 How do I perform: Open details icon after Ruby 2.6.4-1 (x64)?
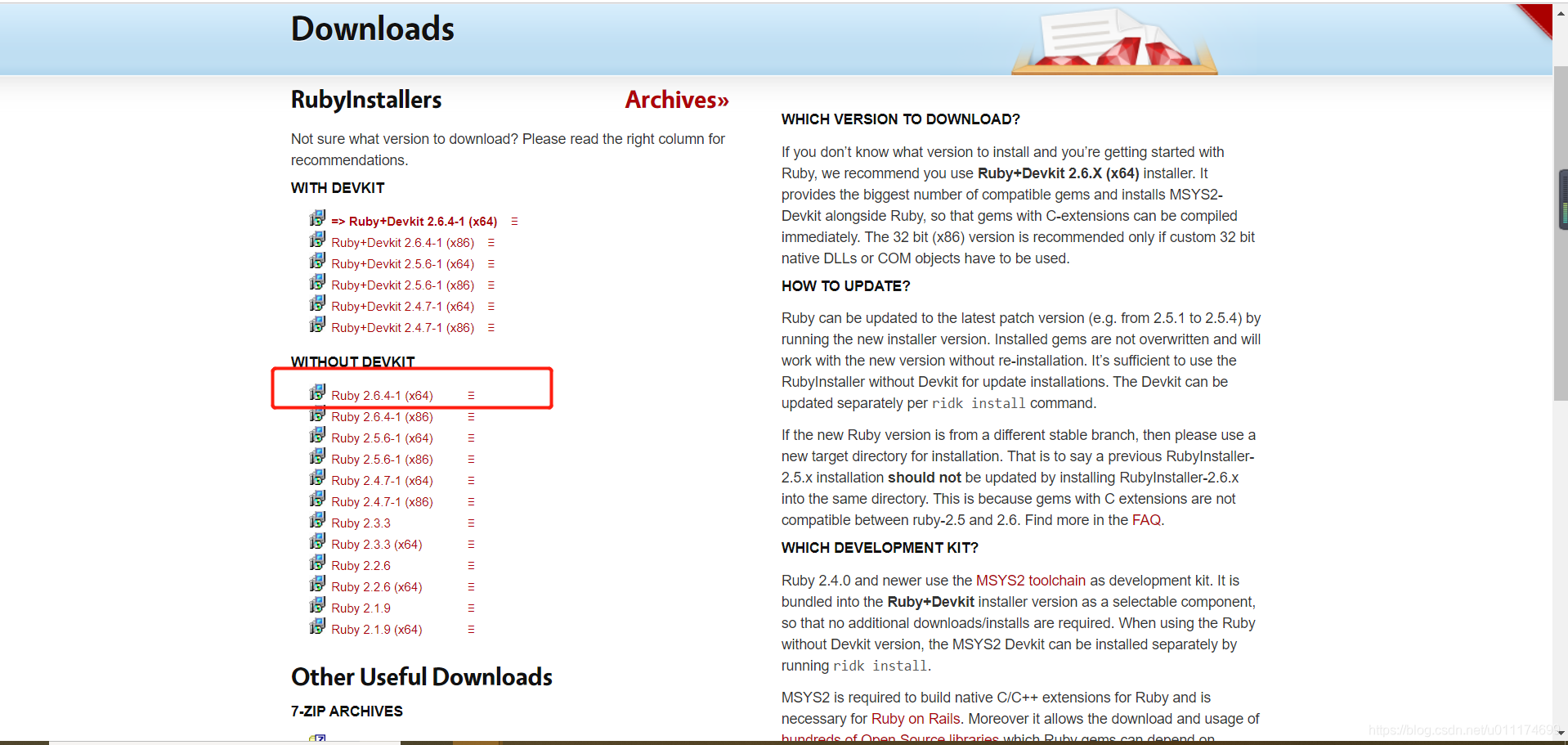[471, 396]
